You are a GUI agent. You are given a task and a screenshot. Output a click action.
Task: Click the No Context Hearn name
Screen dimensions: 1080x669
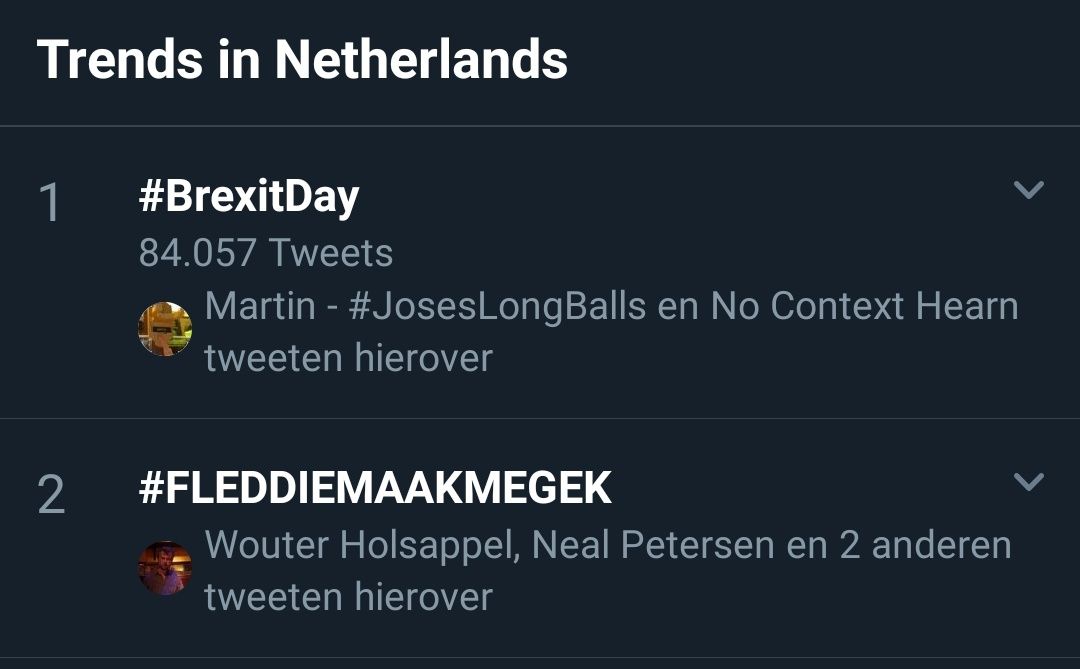[864, 306]
